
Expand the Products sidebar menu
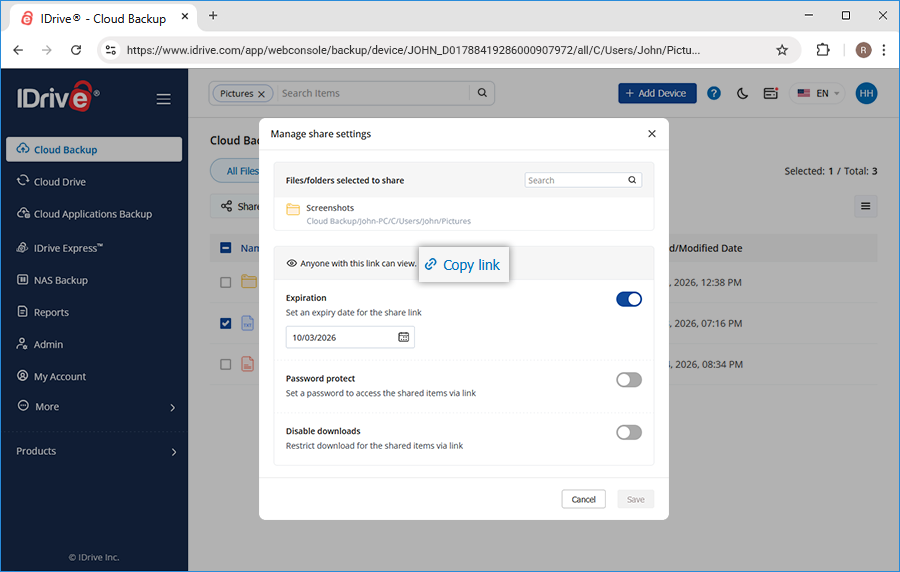point(94,451)
